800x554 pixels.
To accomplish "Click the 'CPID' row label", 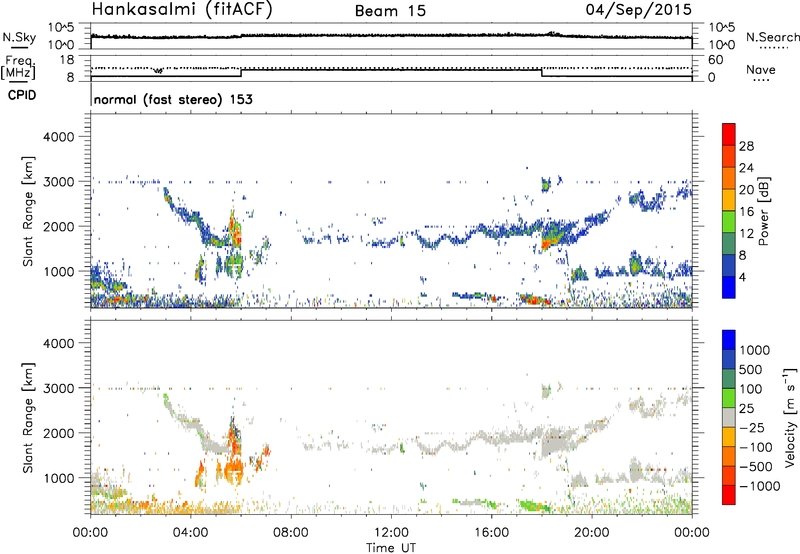I will [x=22, y=95].
